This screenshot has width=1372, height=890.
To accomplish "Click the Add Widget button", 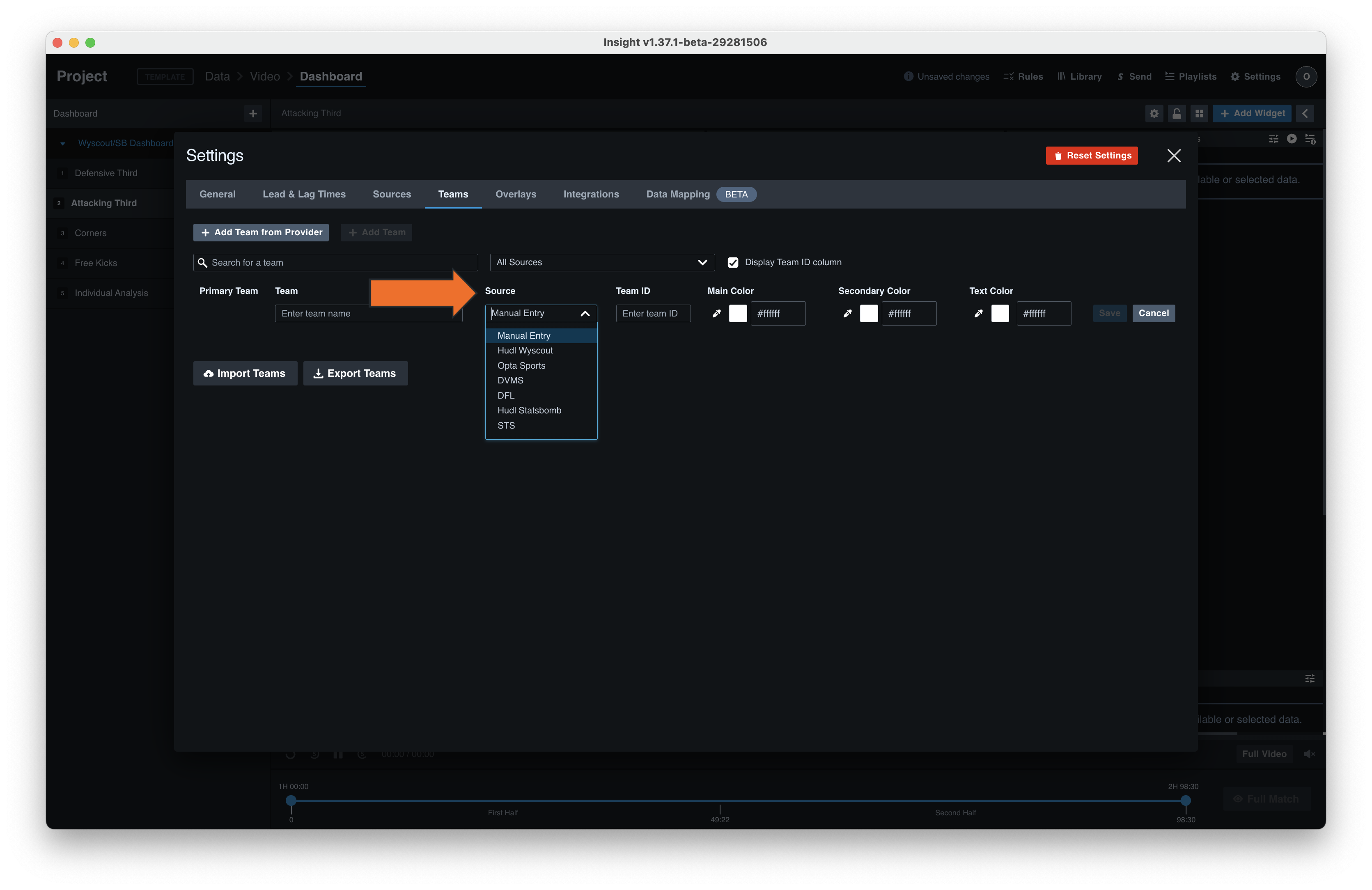I will (x=1253, y=114).
